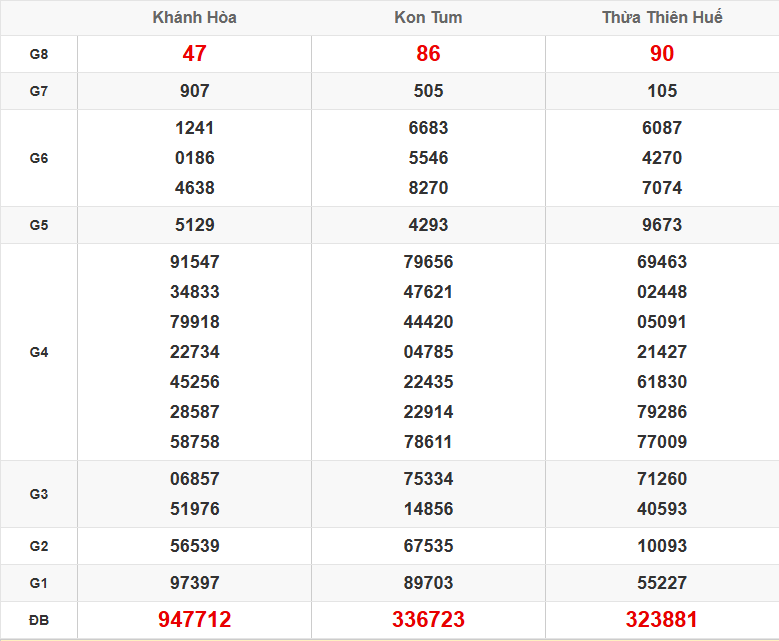Select the ĐB row label
The height and width of the screenshot is (641, 779).
tap(39, 620)
